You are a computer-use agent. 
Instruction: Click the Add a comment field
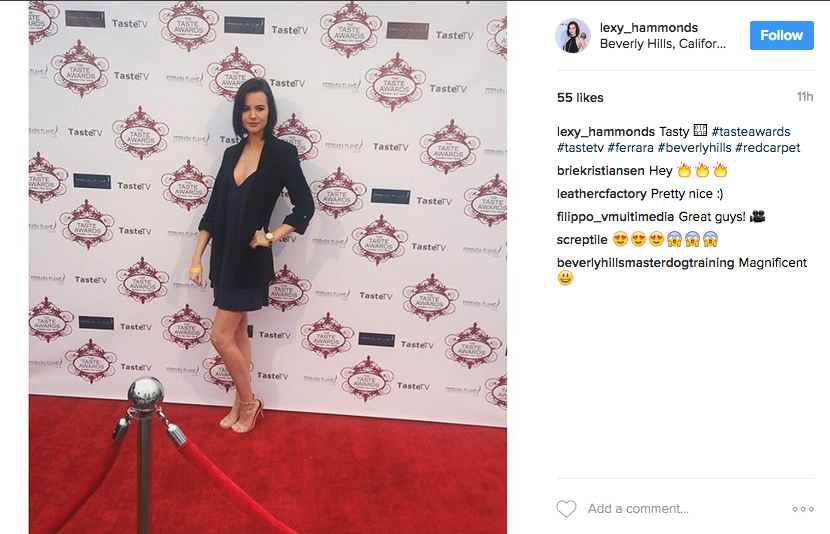coord(685,509)
